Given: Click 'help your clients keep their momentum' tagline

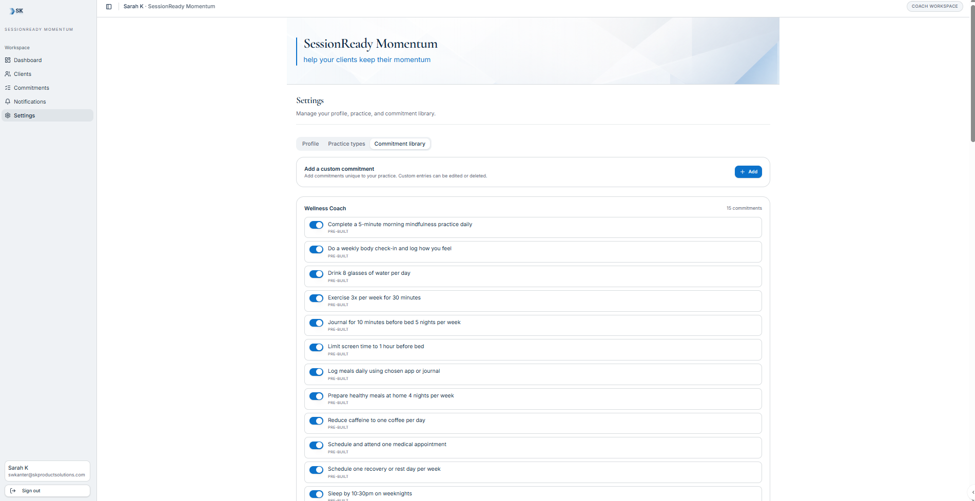Looking at the screenshot, I should coord(367,60).
